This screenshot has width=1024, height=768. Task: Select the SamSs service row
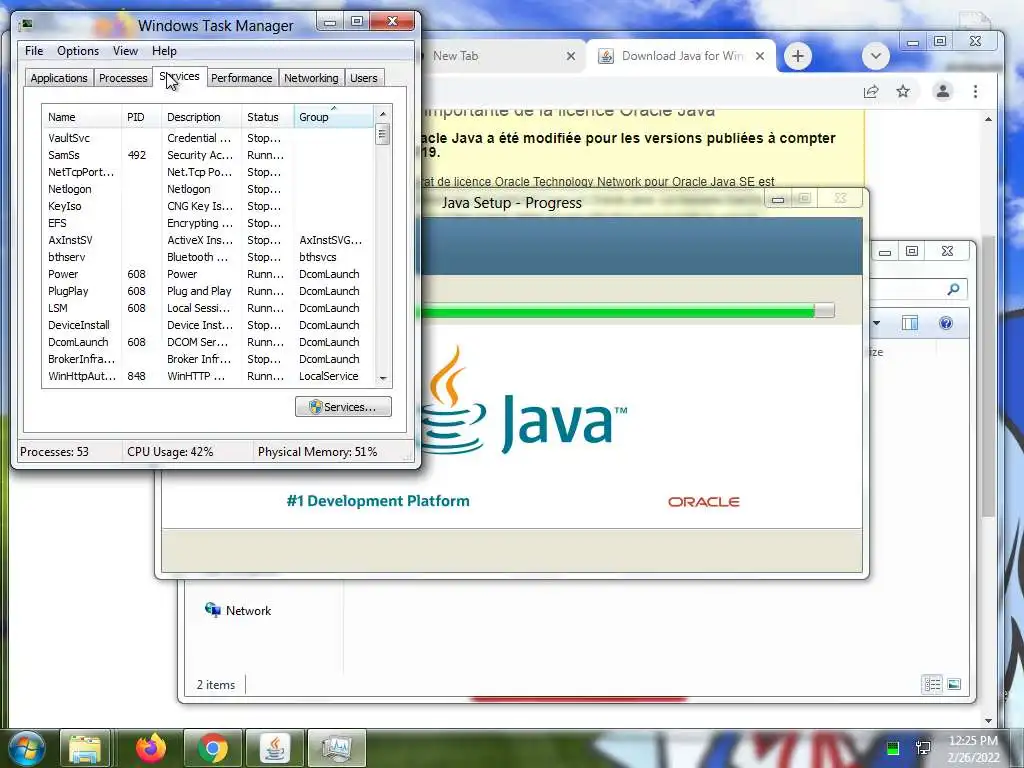208,155
